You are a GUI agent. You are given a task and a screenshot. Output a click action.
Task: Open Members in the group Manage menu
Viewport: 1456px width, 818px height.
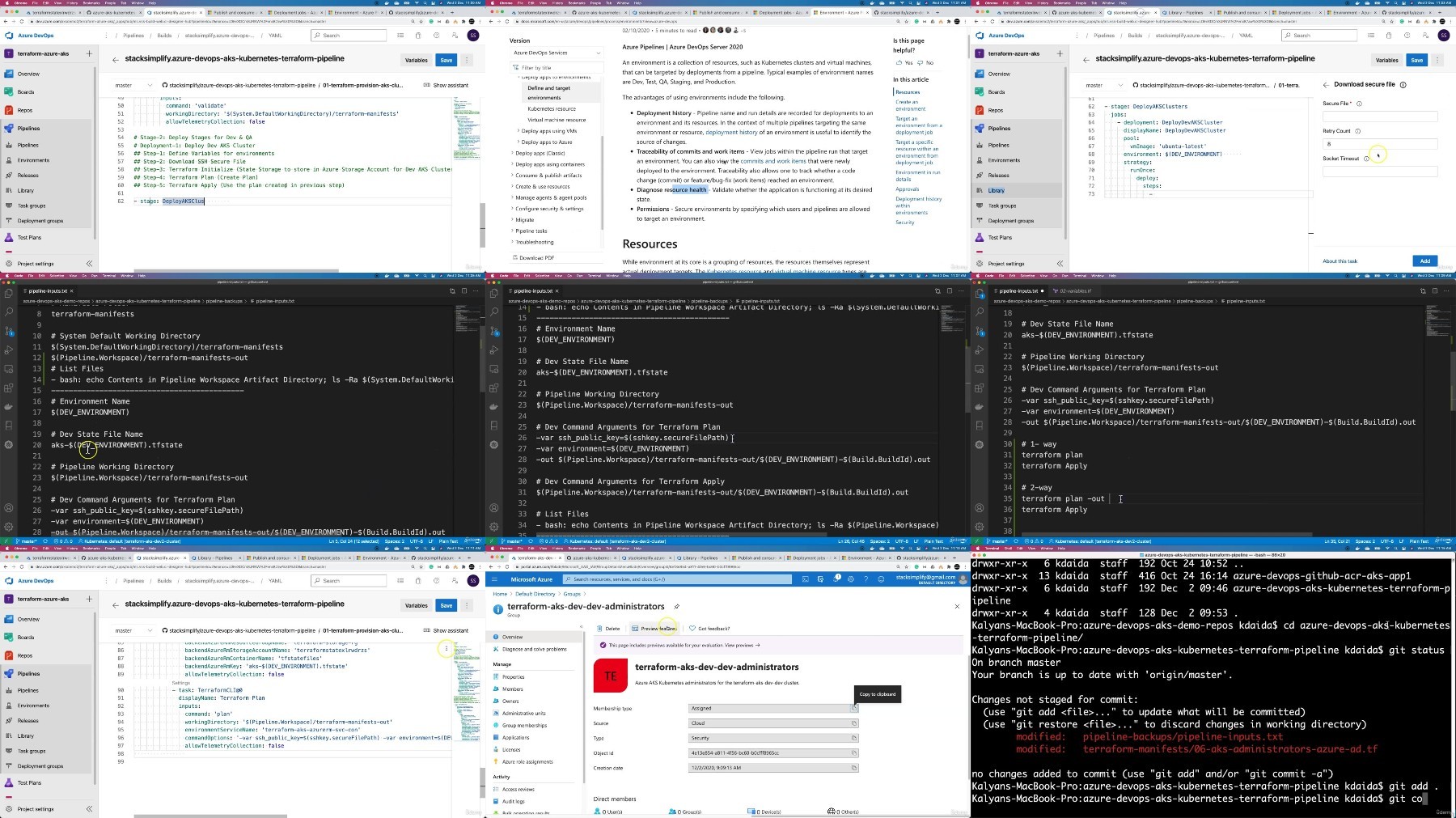(x=512, y=689)
